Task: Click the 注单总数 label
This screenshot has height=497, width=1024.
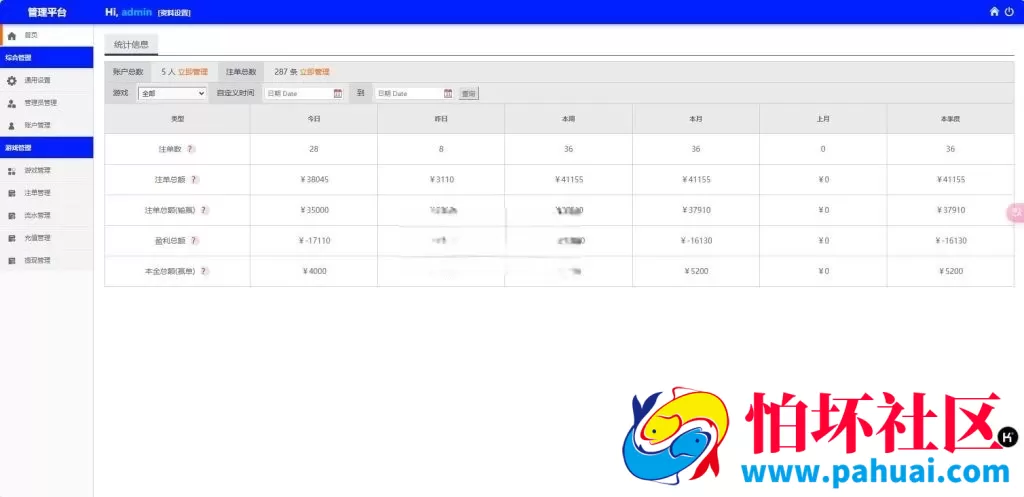Action: pyautogui.click(x=241, y=72)
